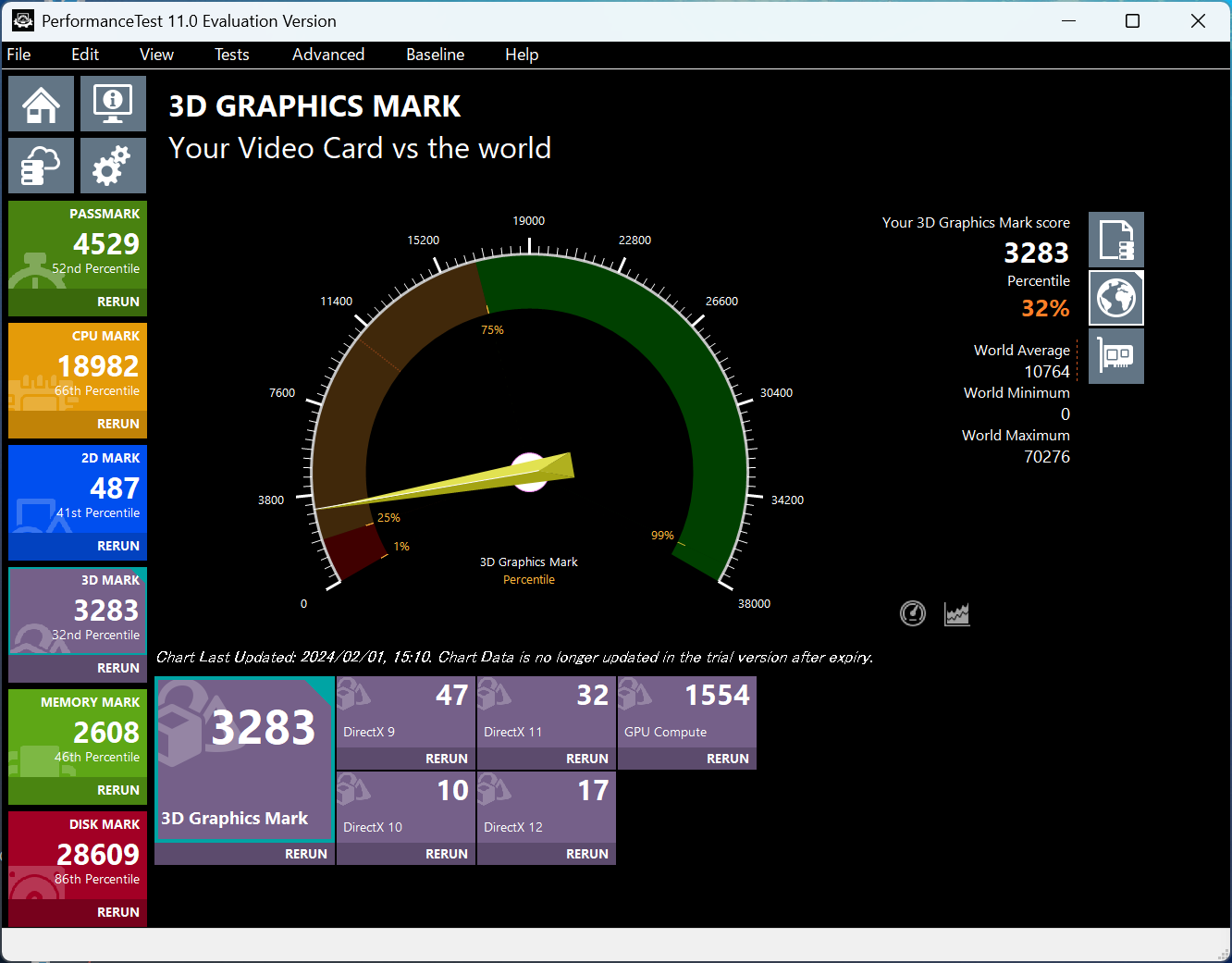Open the Home screen
This screenshot has width=1232, height=963.
(x=41, y=104)
